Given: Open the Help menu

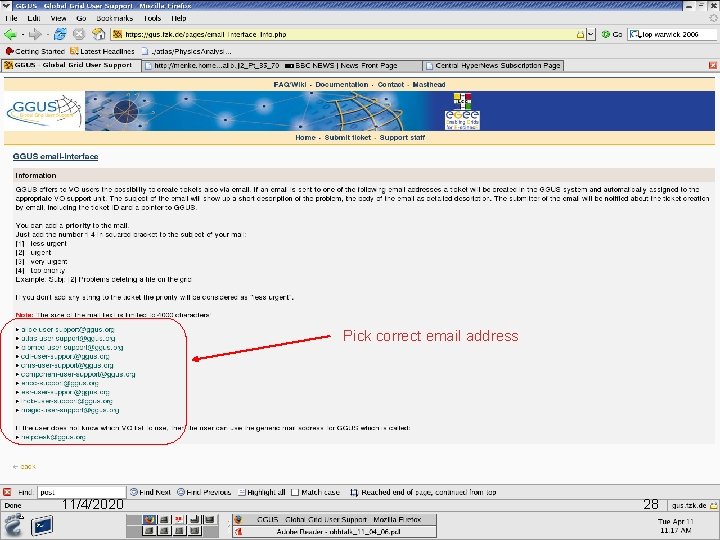Looking at the screenshot, I should click(x=179, y=18).
